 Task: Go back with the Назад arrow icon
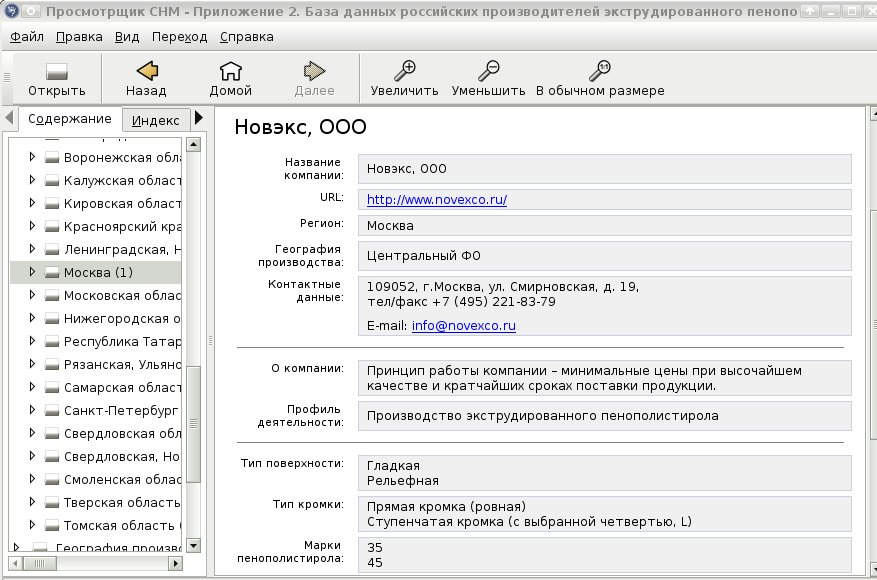147,71
